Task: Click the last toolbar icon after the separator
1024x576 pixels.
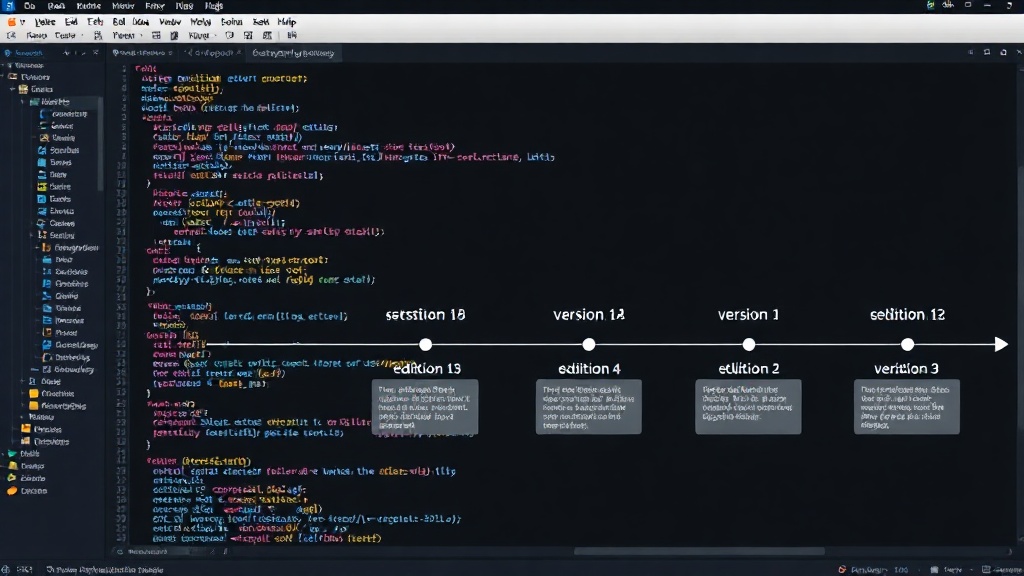Action: coord(292,35)
